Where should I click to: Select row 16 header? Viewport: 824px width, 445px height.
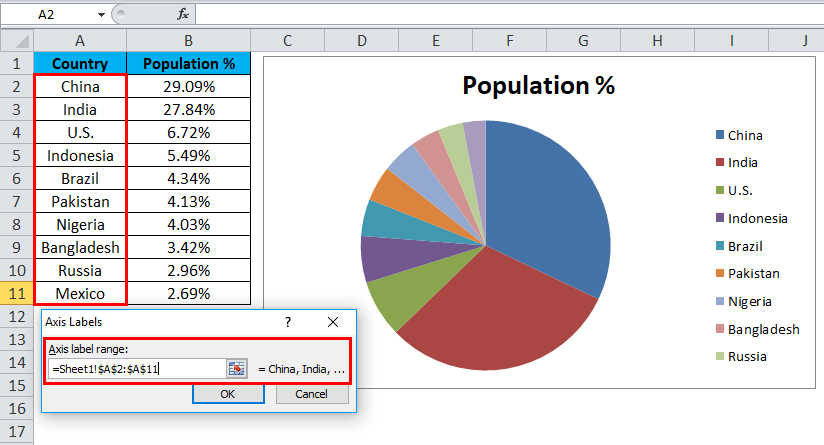pos(17,408)
